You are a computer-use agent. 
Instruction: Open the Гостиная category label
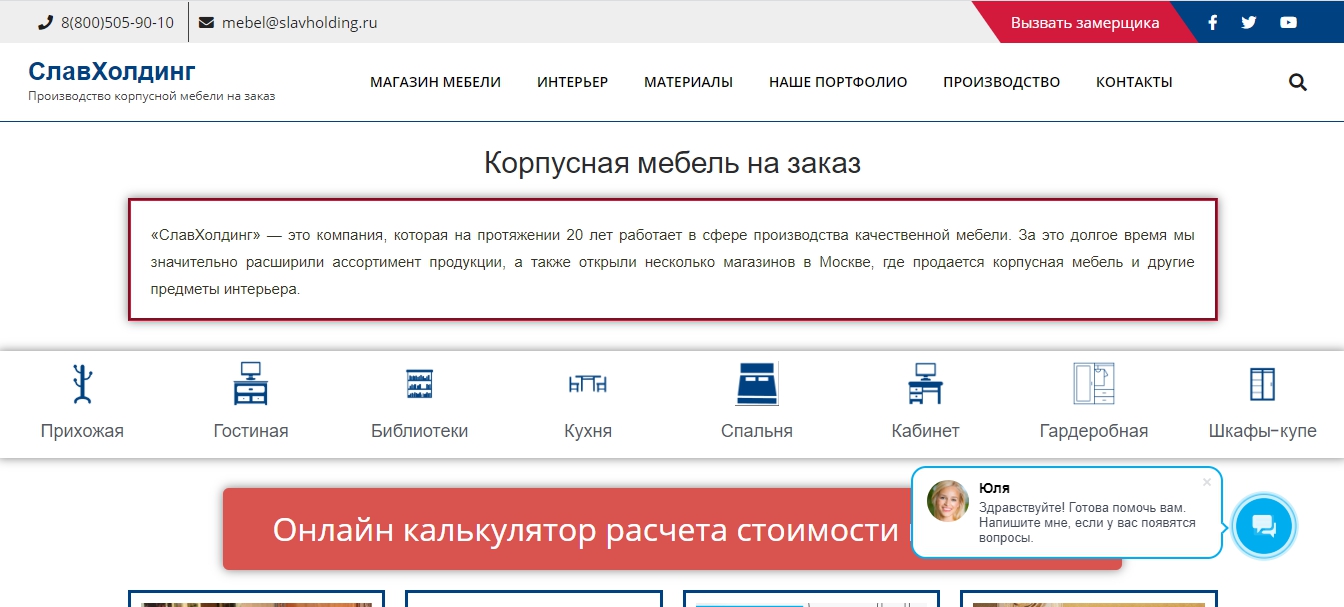coord(251,431)
